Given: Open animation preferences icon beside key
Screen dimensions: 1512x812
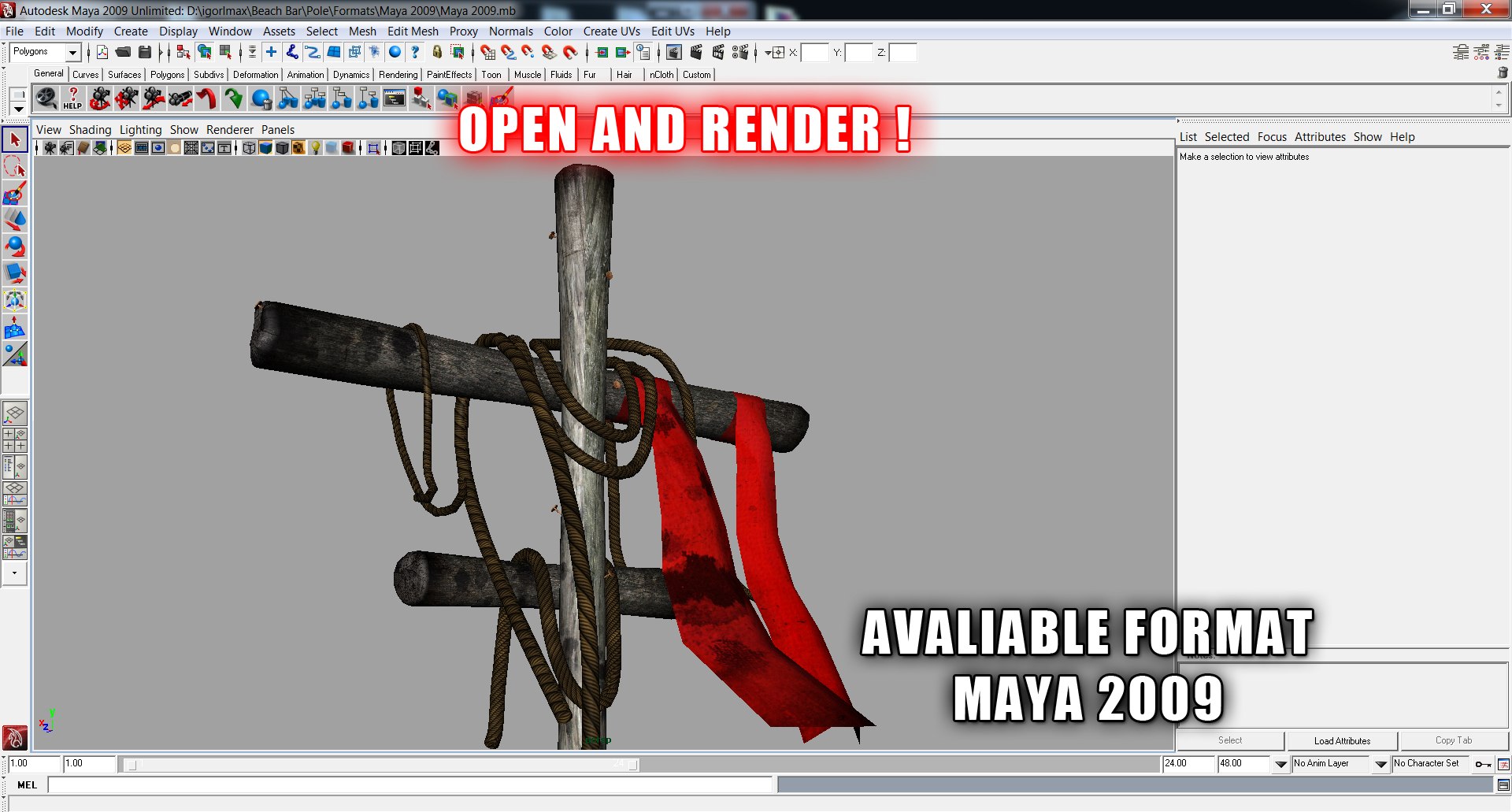Looking at the screenshot, I should (x=1503, y=764).
